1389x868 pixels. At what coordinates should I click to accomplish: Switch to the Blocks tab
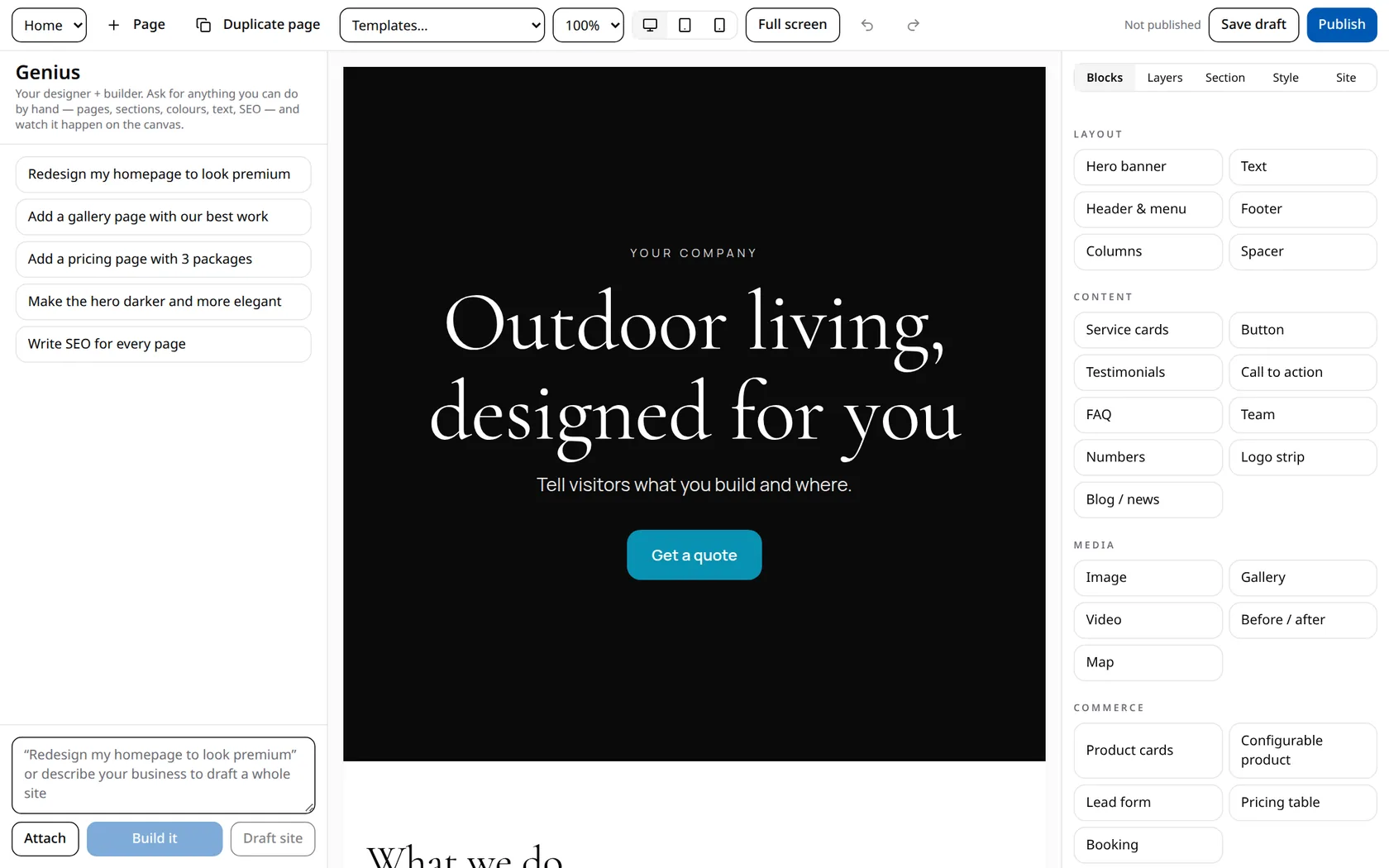[x=1105, y=78]
